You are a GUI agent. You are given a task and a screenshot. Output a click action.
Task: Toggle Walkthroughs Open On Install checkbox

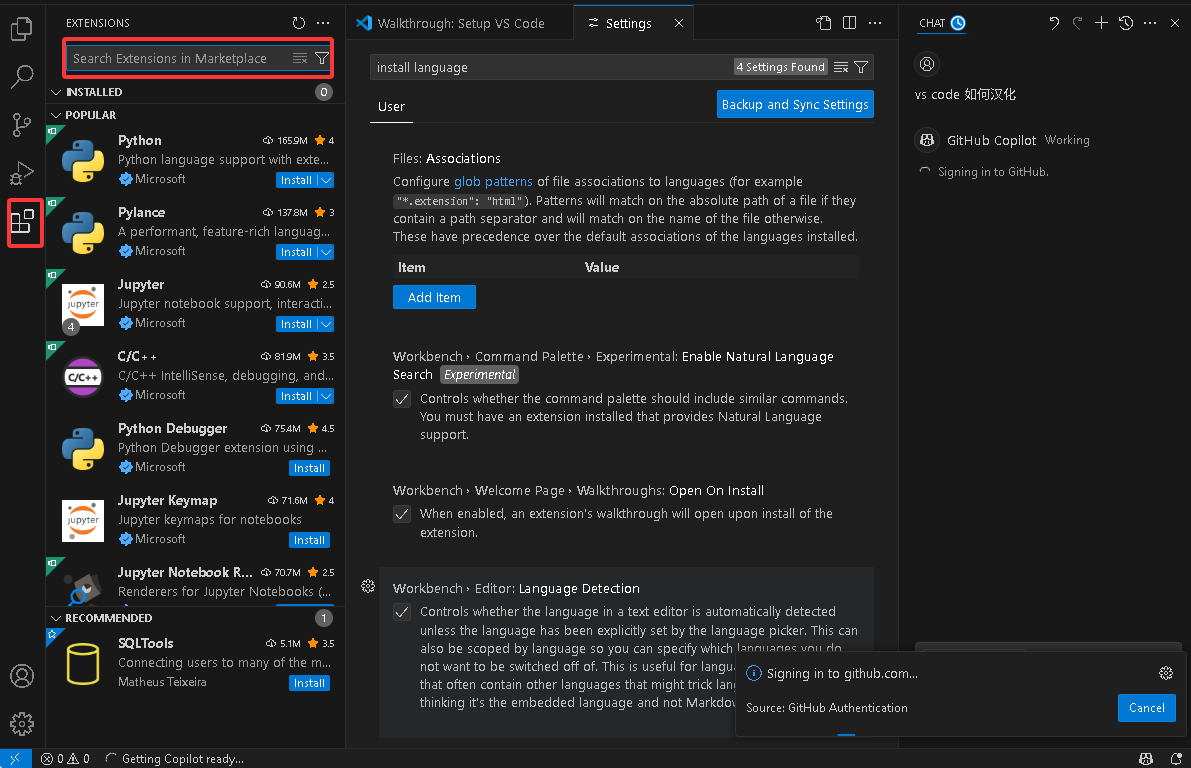tap(402, 514)
